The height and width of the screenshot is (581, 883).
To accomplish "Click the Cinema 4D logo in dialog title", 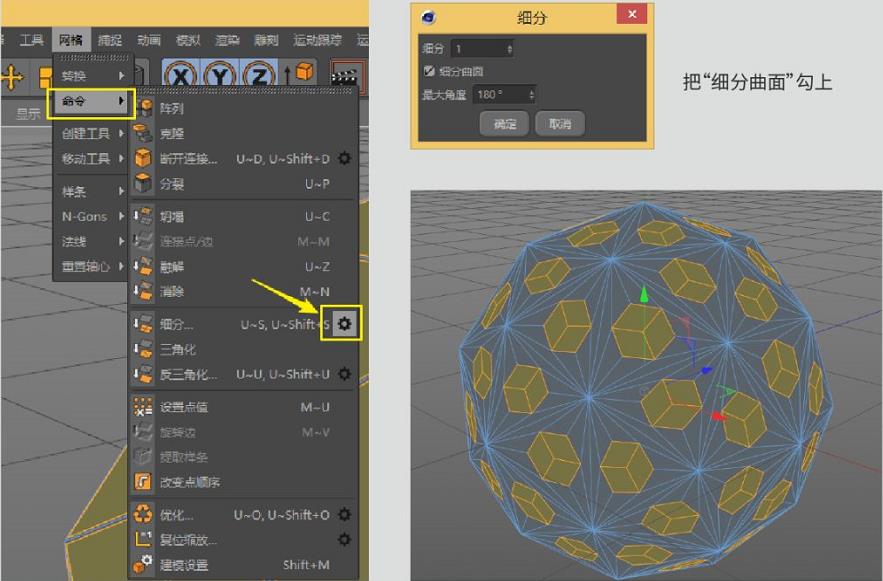I will click(x=429, y=17).
